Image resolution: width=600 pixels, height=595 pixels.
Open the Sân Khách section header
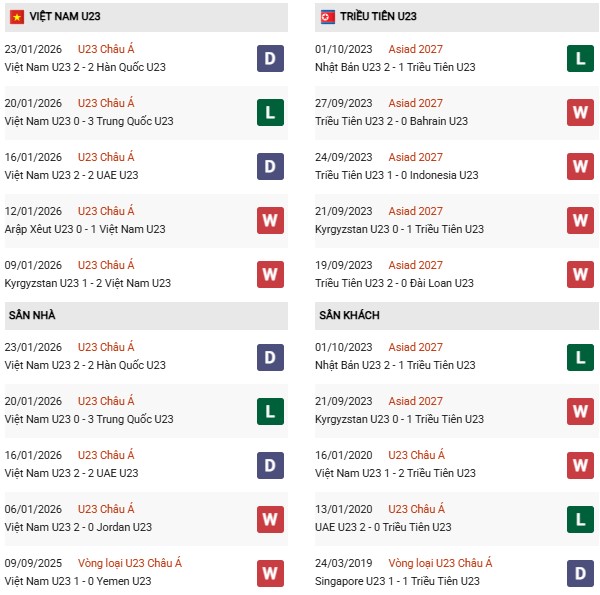349,315
